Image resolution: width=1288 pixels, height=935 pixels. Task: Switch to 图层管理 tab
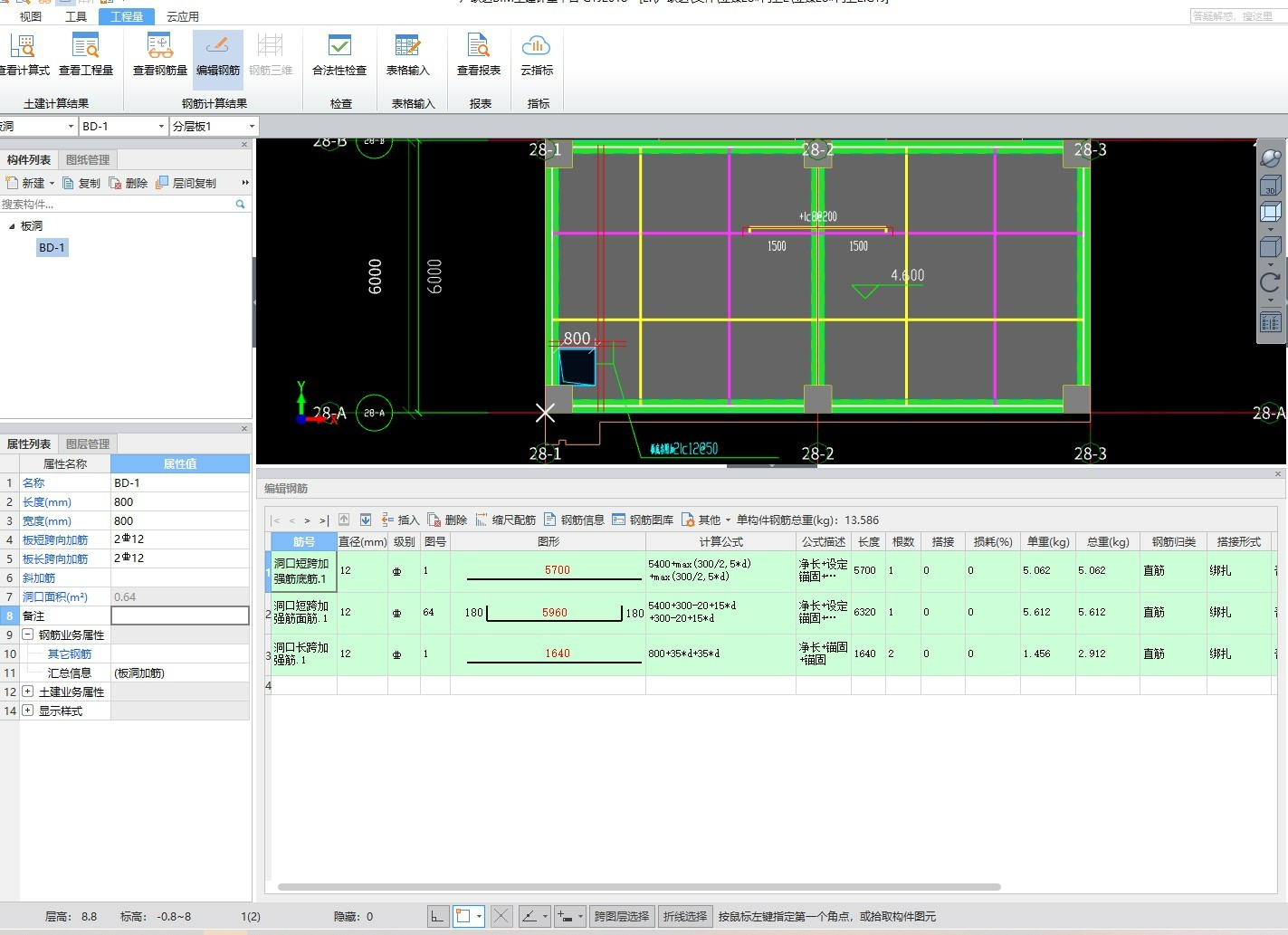coord(88,444)
